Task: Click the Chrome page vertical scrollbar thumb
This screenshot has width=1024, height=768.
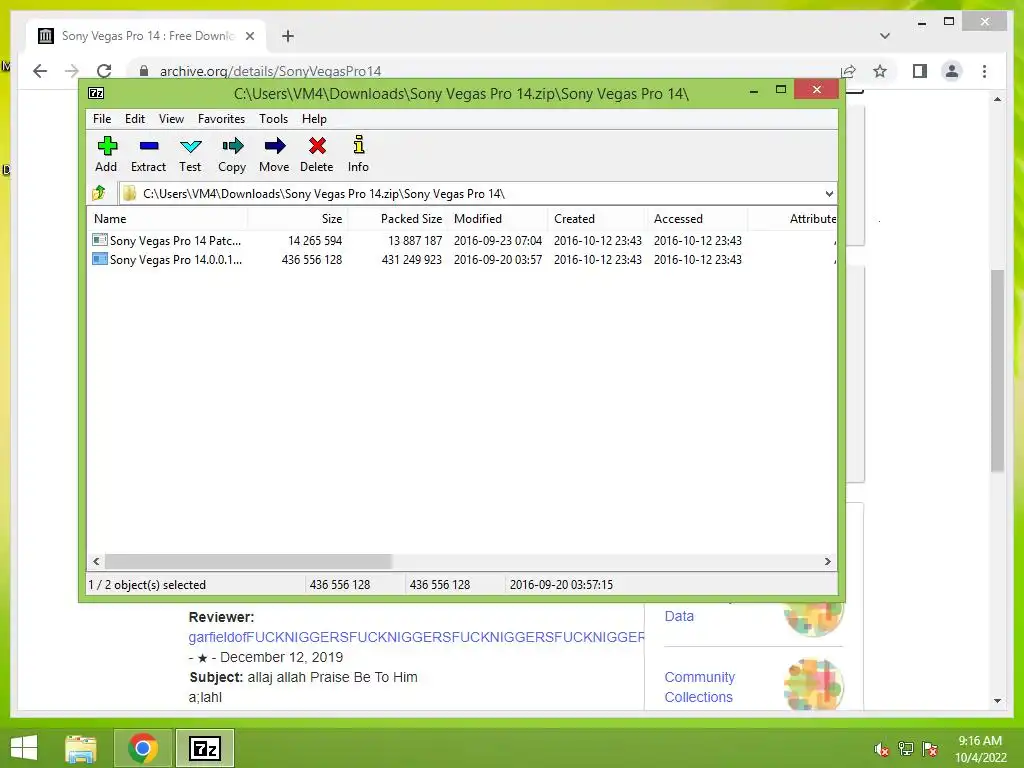Action: click(997, 370)
